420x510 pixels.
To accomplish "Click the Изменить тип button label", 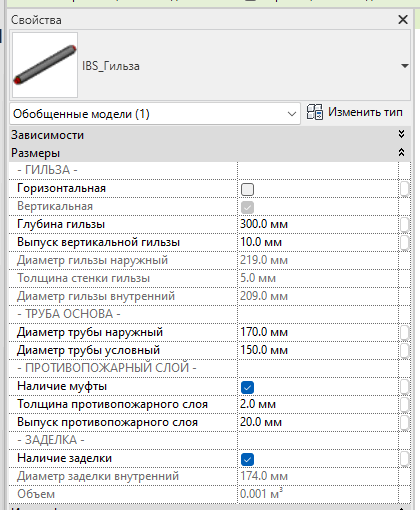I will click(x=365, y=112).
